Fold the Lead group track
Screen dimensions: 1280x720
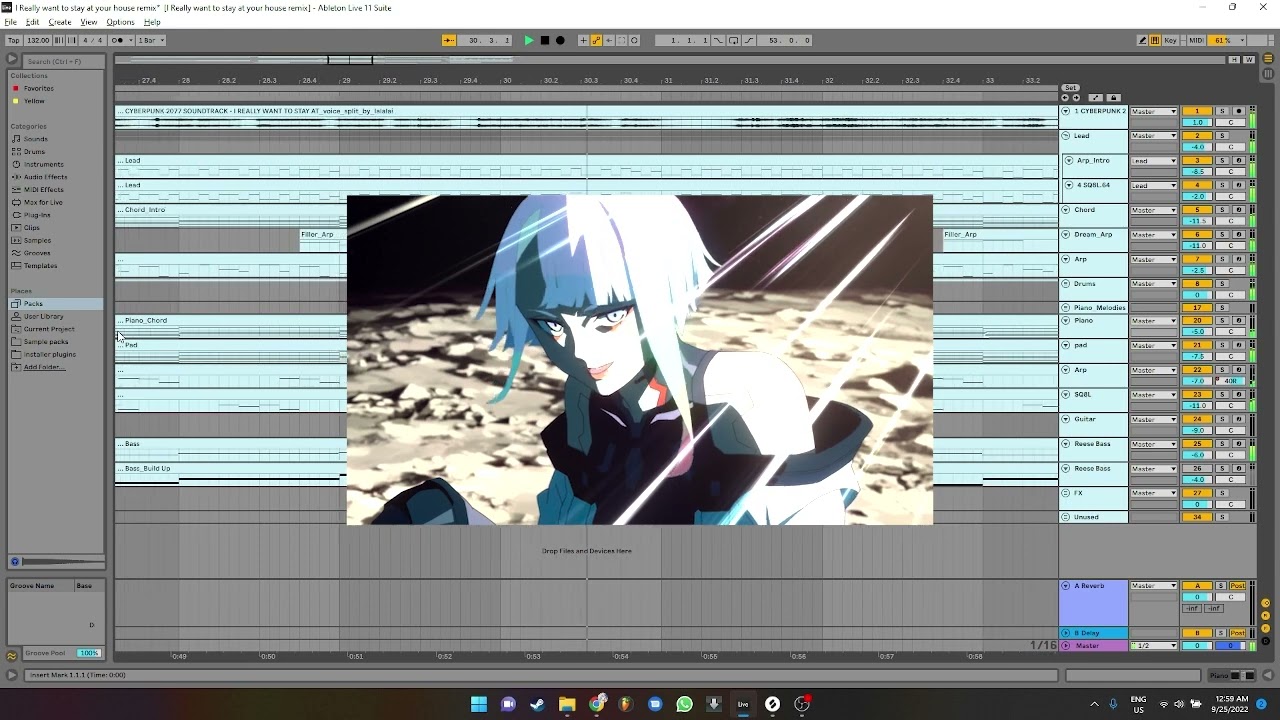point(1066,136)
